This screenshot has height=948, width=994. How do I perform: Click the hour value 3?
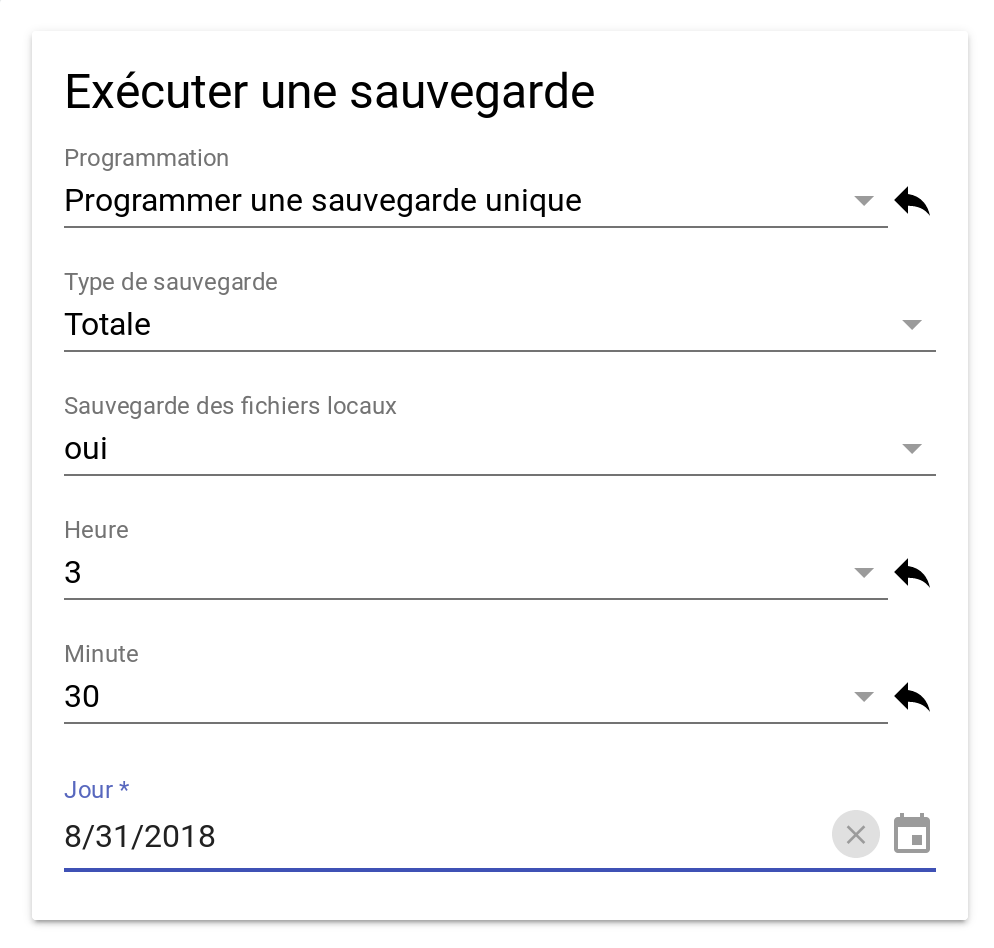[x=73, y=573]
